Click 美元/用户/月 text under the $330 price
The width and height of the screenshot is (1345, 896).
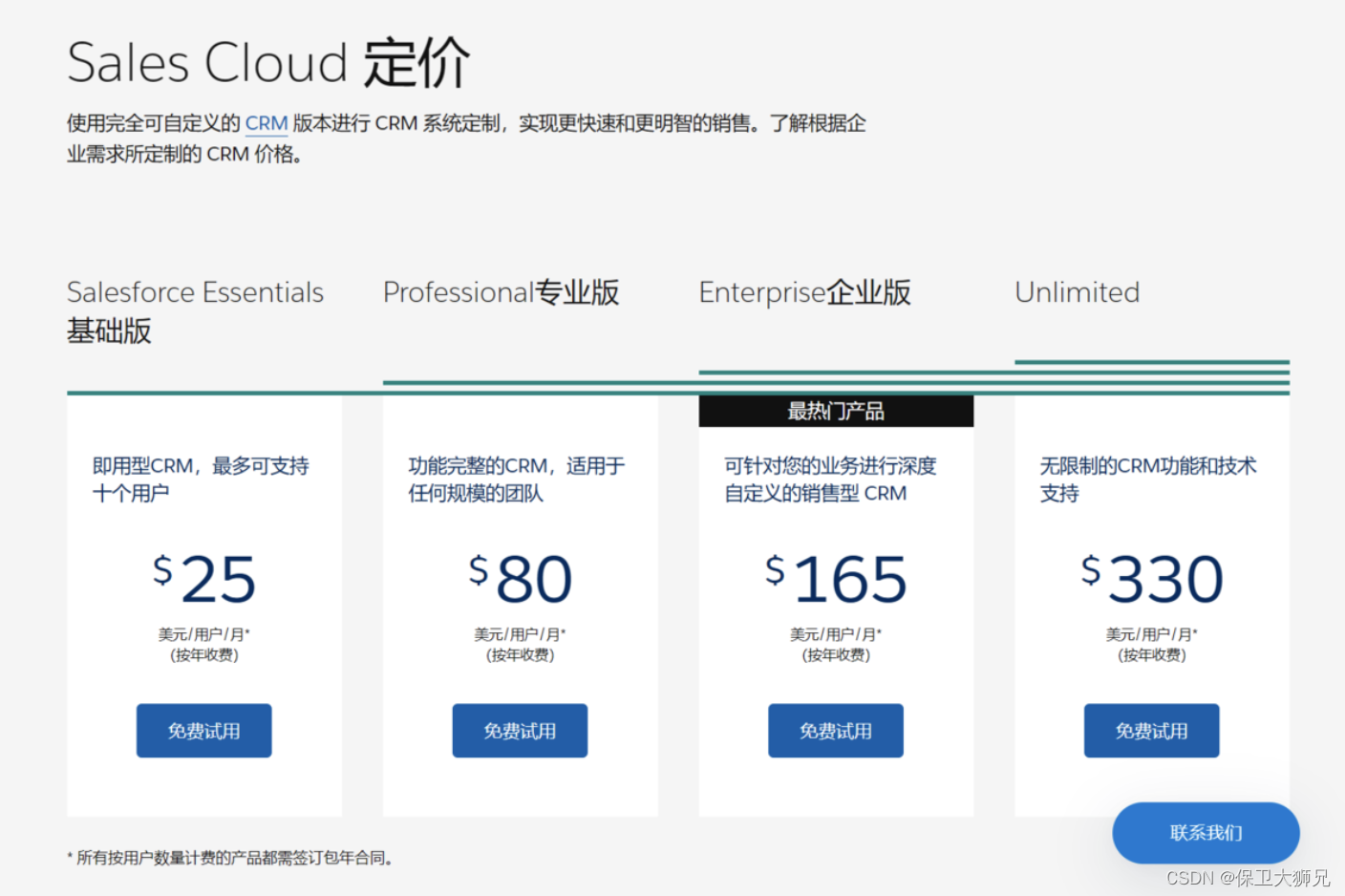pos(1152,634)
